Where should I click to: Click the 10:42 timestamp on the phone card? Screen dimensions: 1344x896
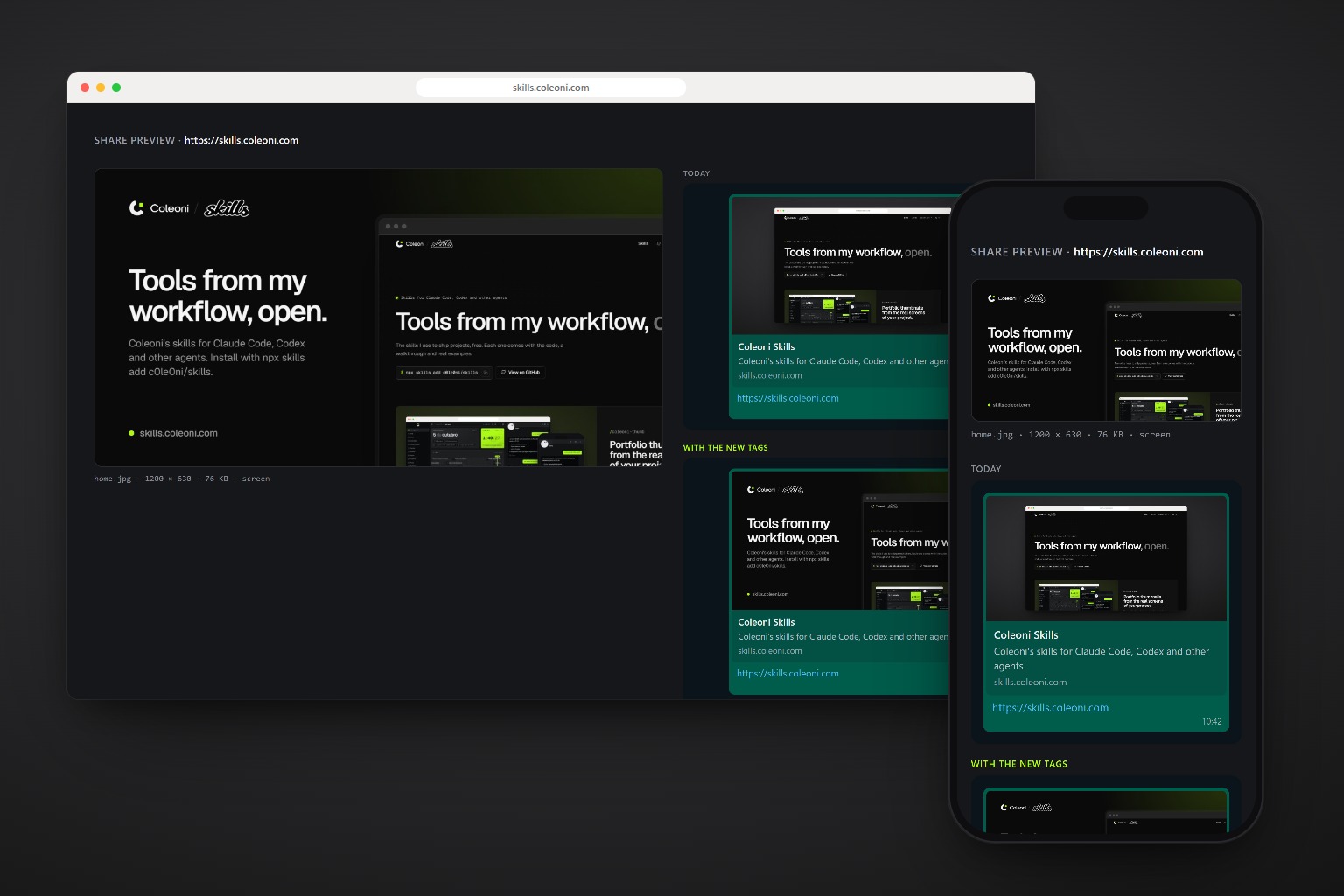tap(1212, 722)
